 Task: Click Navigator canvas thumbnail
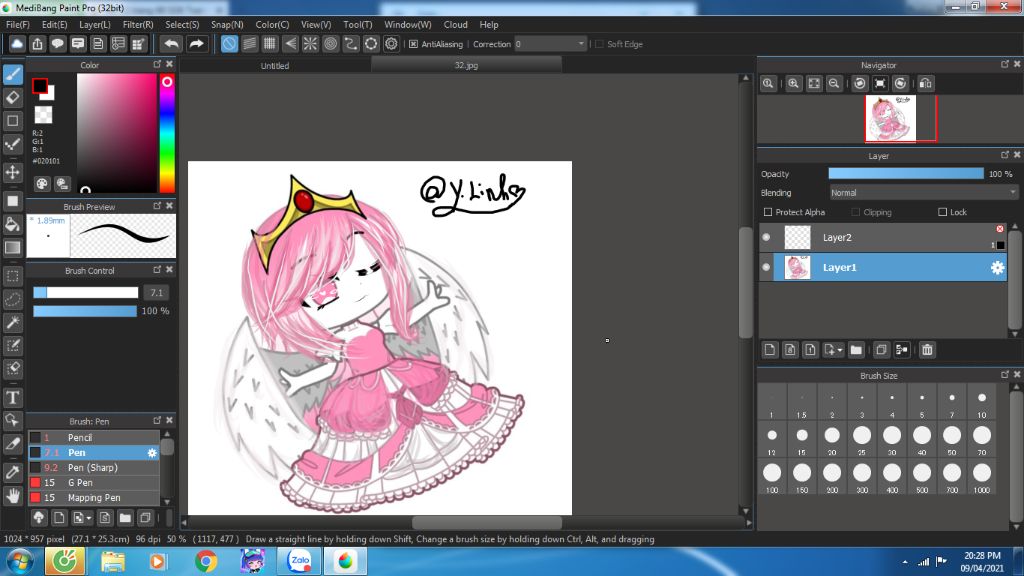click(891, 118)
